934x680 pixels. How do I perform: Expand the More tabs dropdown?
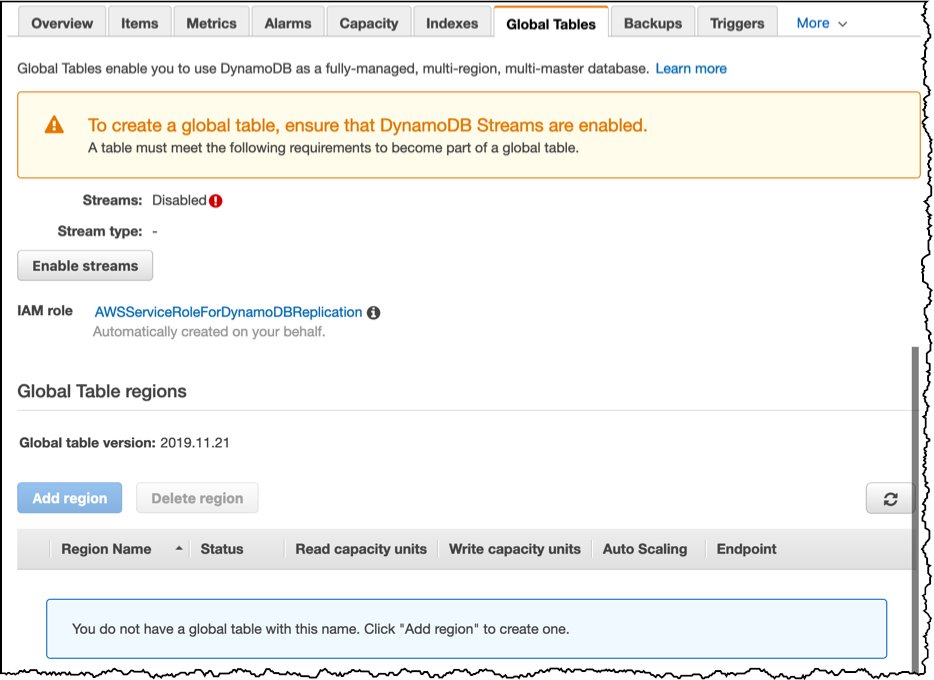(821, 23)
